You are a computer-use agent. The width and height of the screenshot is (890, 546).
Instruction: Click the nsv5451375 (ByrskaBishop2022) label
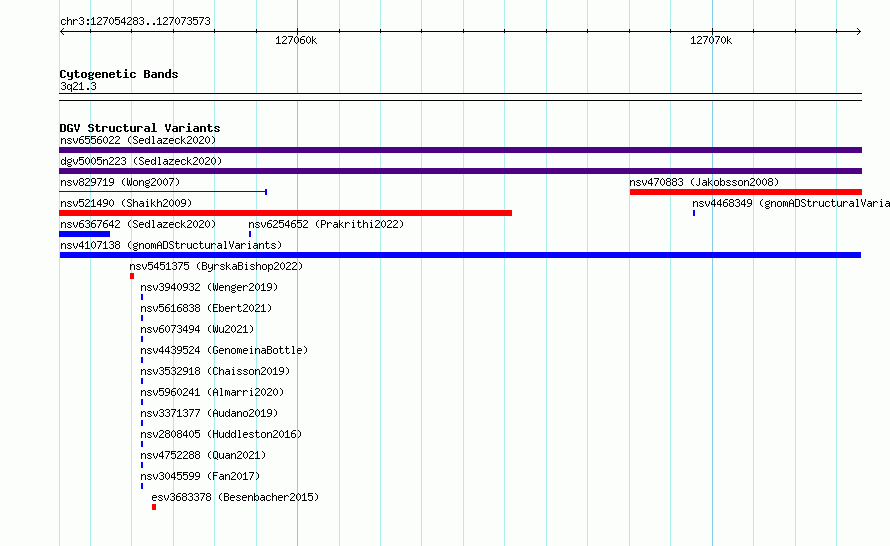click(216, 266)
